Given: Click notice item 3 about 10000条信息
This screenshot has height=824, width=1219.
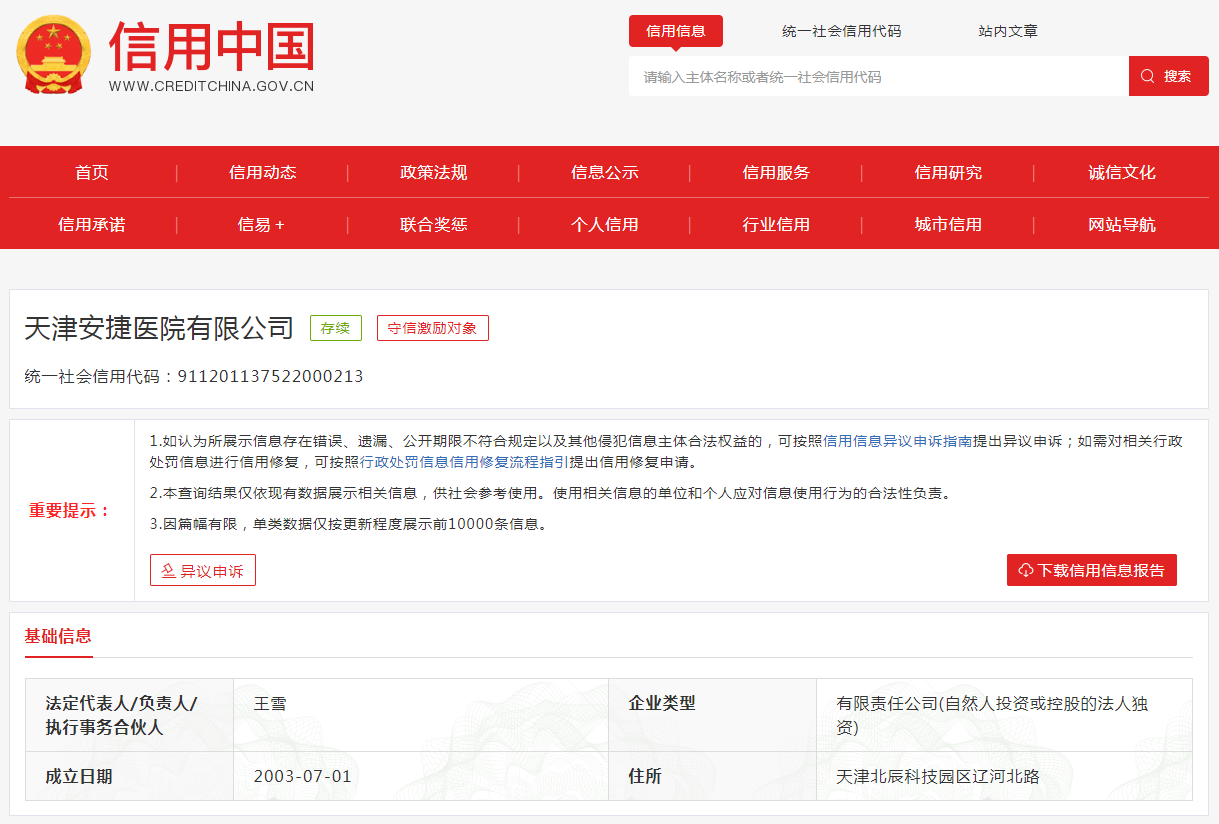Looking at the screenshot, I should 350,524.
